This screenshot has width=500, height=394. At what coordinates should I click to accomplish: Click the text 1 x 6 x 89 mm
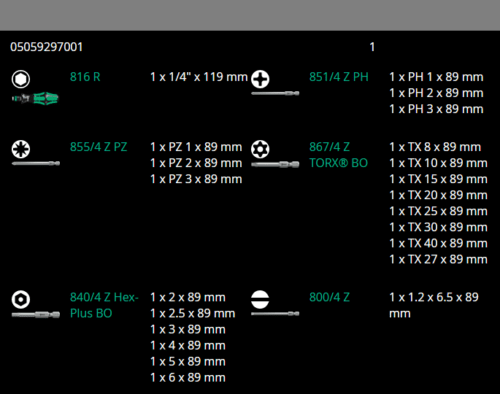(x=188, y=377)
